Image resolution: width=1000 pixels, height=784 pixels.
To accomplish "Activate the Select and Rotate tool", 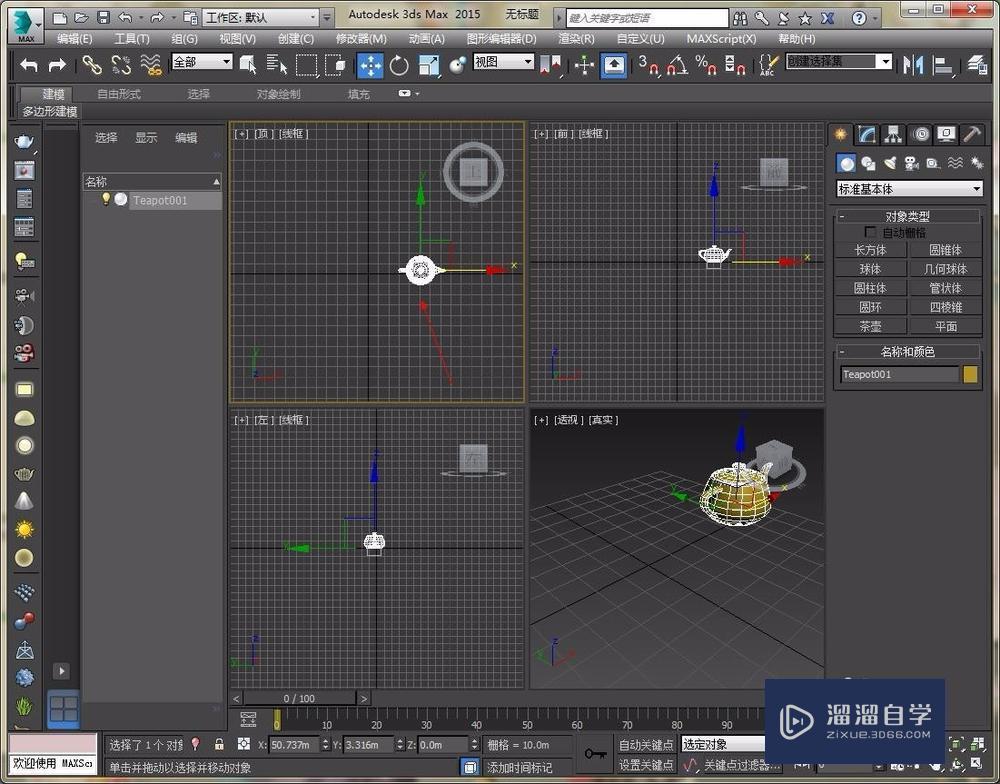I will tap(399, 65).
